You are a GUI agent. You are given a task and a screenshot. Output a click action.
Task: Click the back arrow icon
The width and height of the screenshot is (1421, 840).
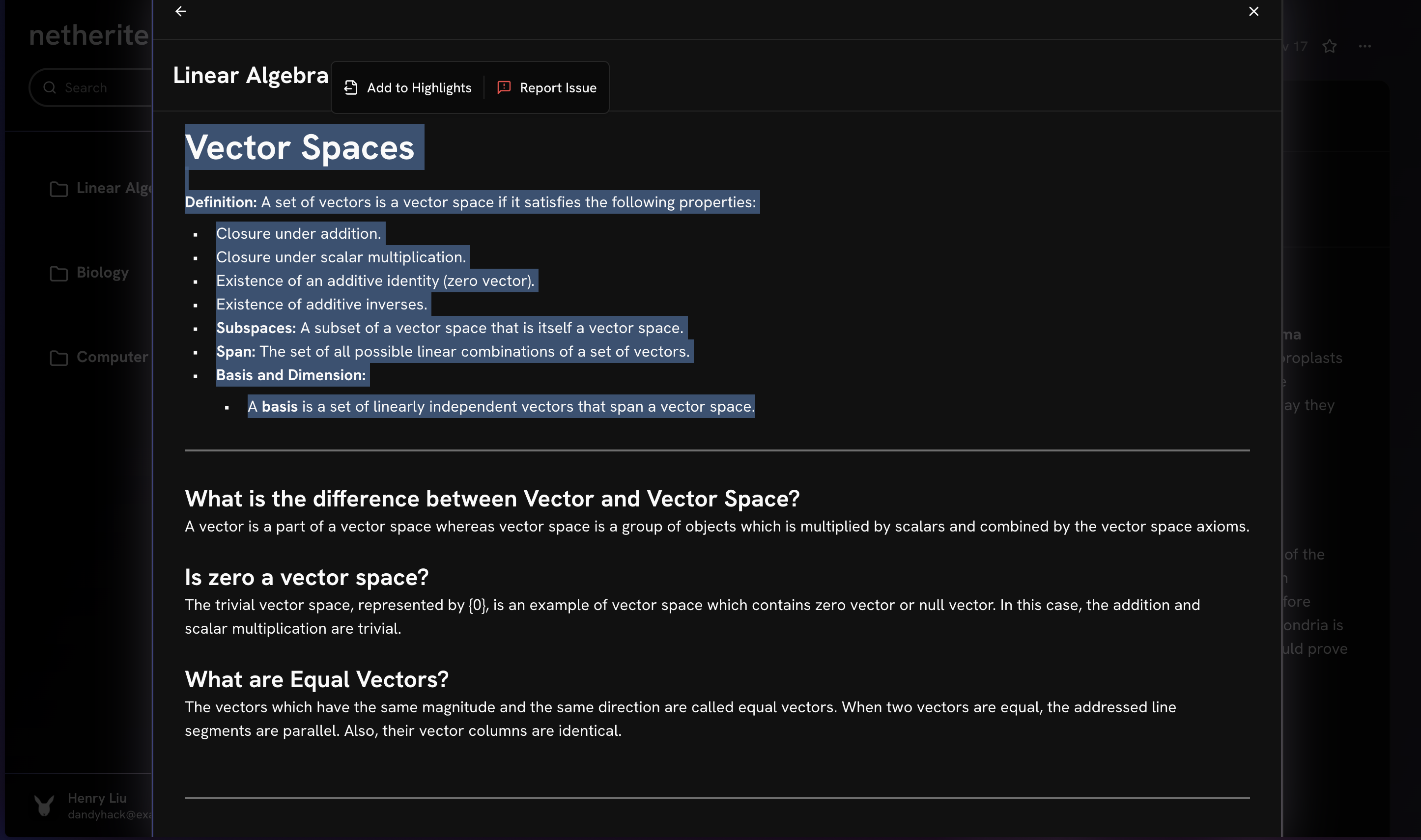tap(181, 11)
